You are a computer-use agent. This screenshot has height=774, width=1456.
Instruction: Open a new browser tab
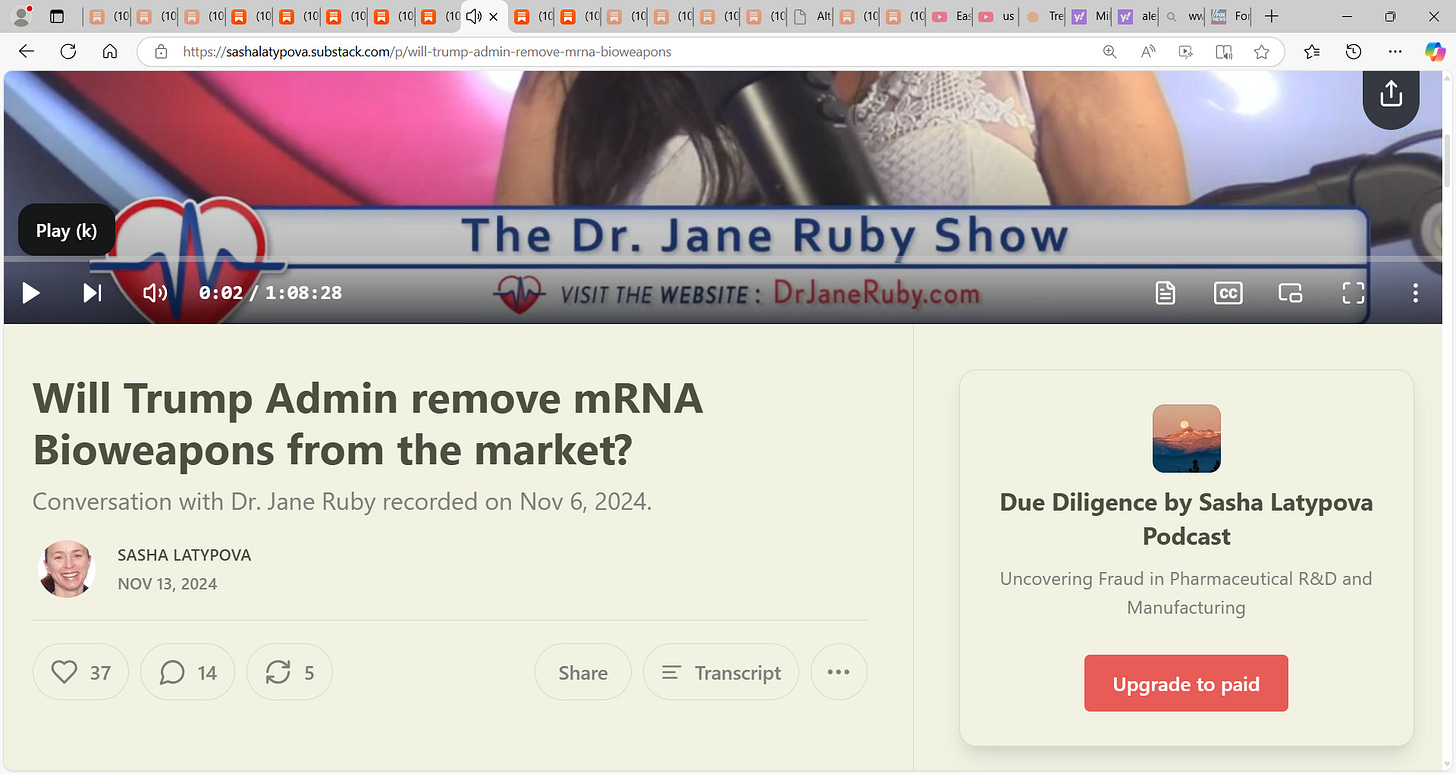tap(1271, 16)
